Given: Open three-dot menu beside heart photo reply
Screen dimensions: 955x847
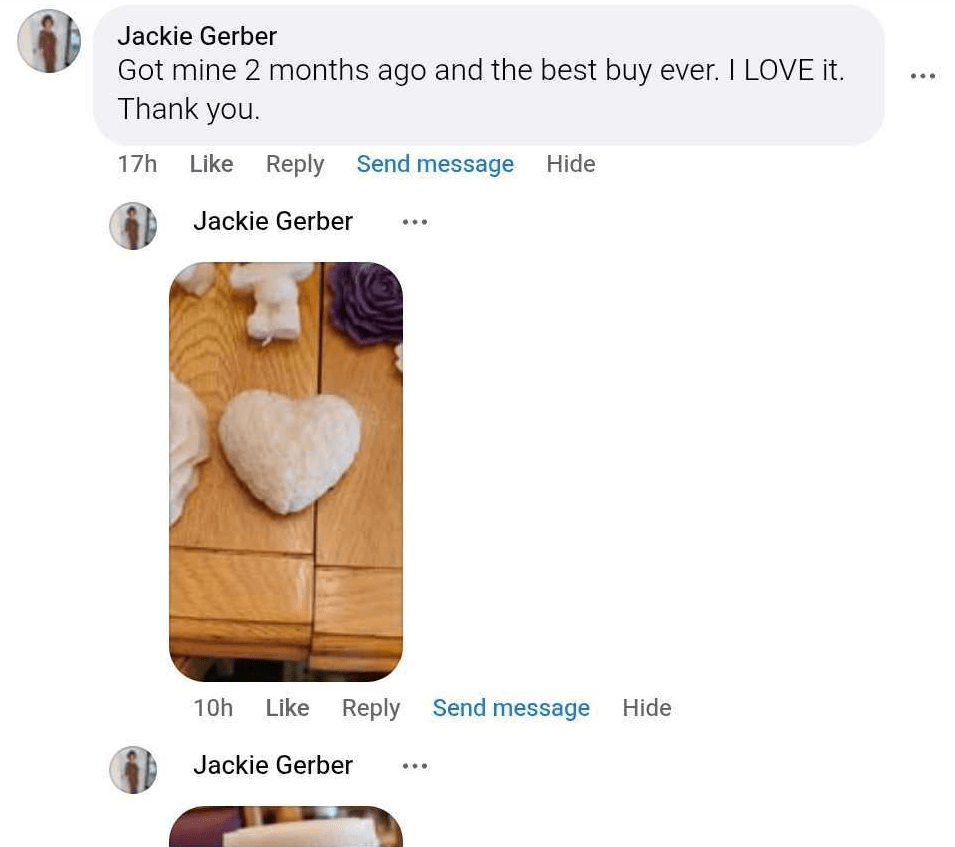Looking at the screenshot, I should pos(415,222).
